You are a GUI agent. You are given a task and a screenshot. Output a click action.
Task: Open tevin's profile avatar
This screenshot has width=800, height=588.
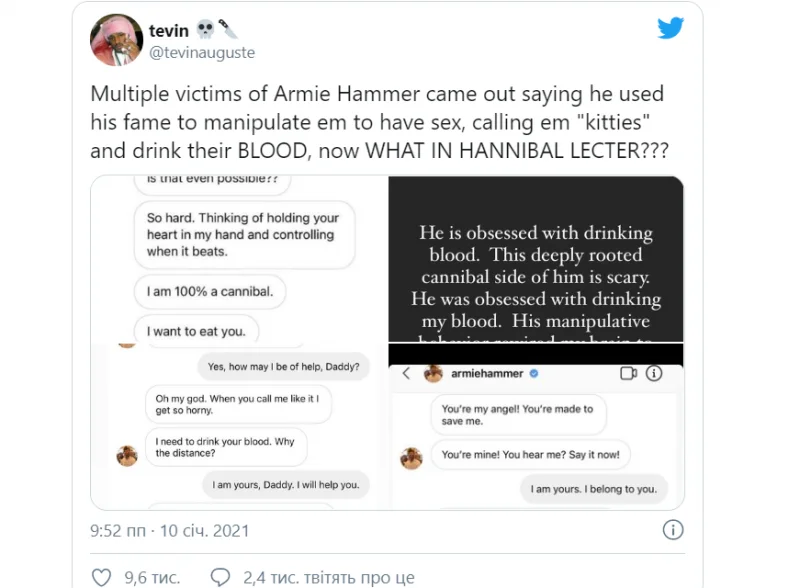coord(116,40)
